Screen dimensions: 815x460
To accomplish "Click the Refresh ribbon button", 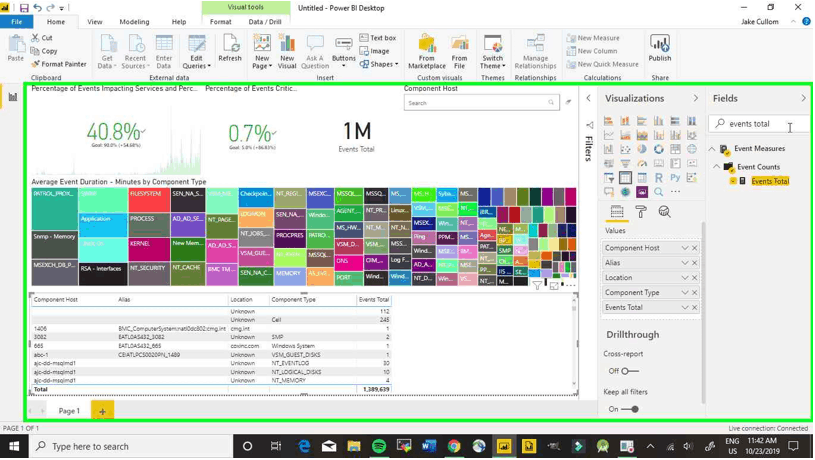I will pyautogui.click(x=230, y=48).
